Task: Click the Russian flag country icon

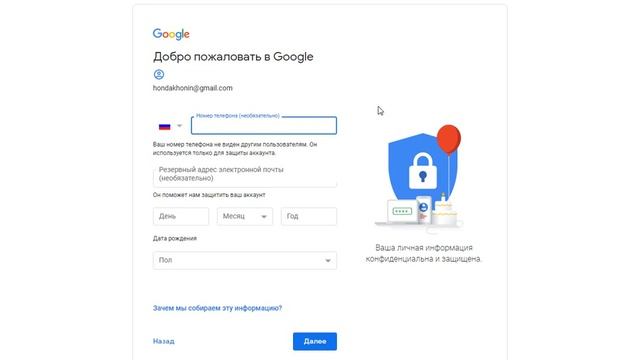Action: pos(164,127)
